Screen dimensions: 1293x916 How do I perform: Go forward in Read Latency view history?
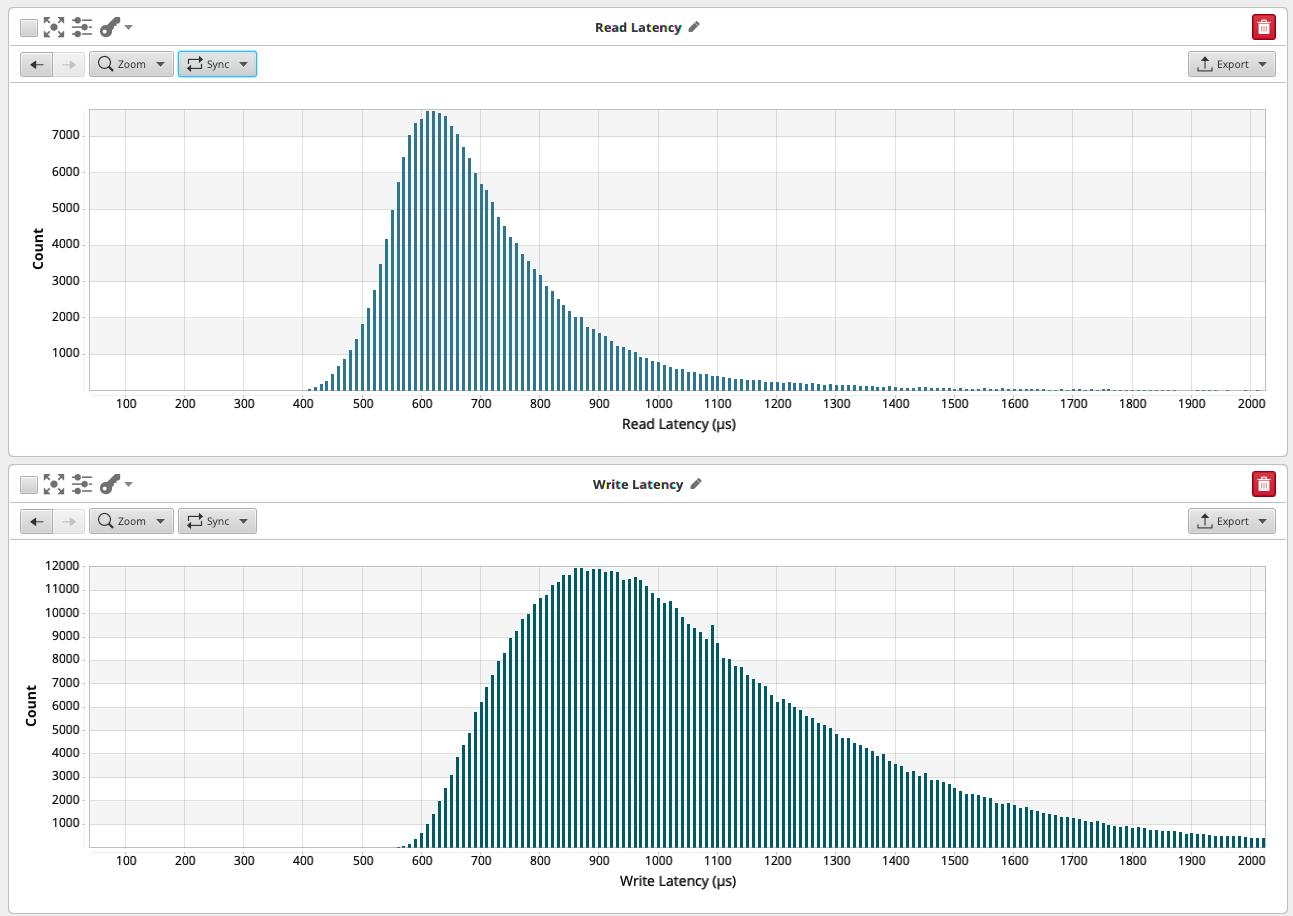(69, 64)
